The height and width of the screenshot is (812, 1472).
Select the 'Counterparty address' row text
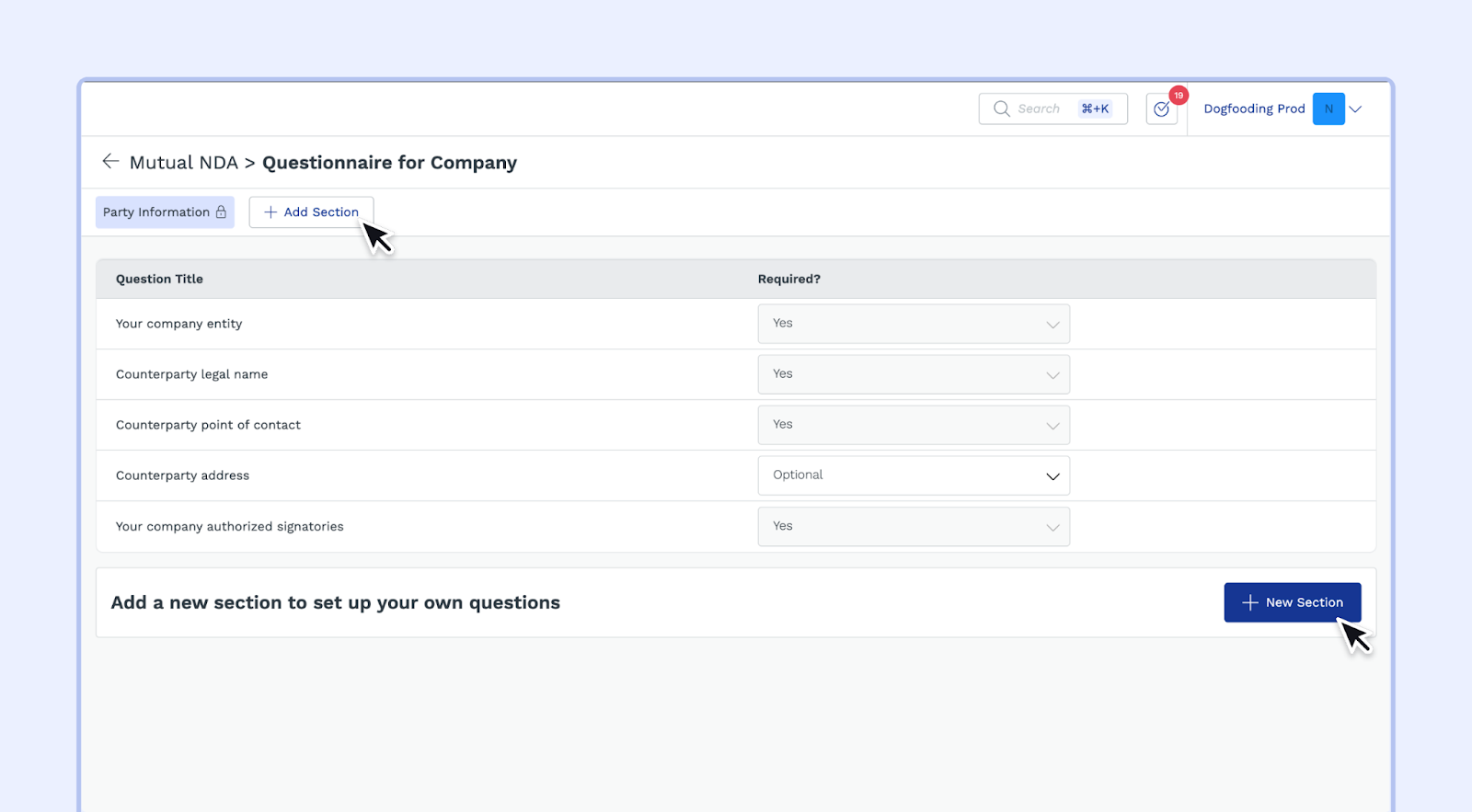(x=182, y=475)
